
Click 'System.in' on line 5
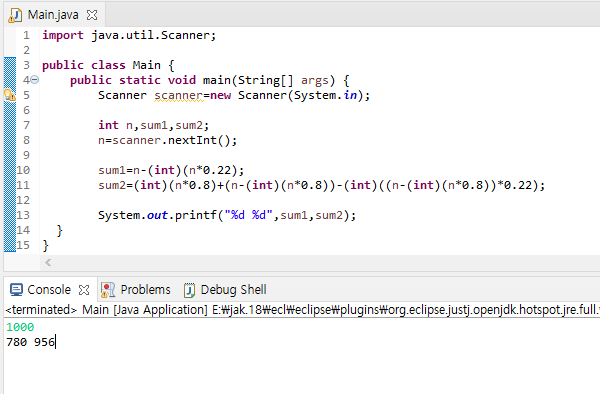325,95
